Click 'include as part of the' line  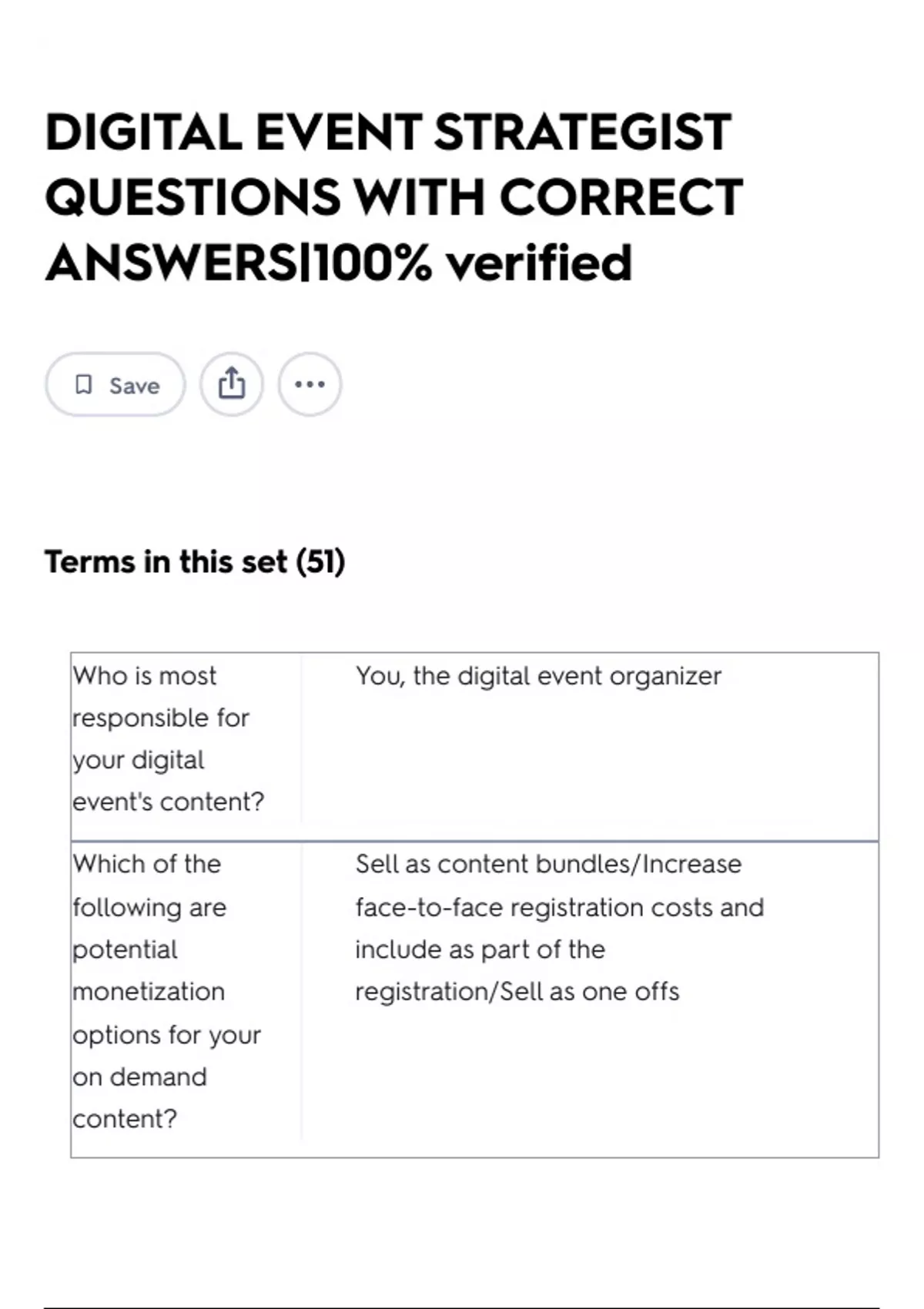coord(480,949)
